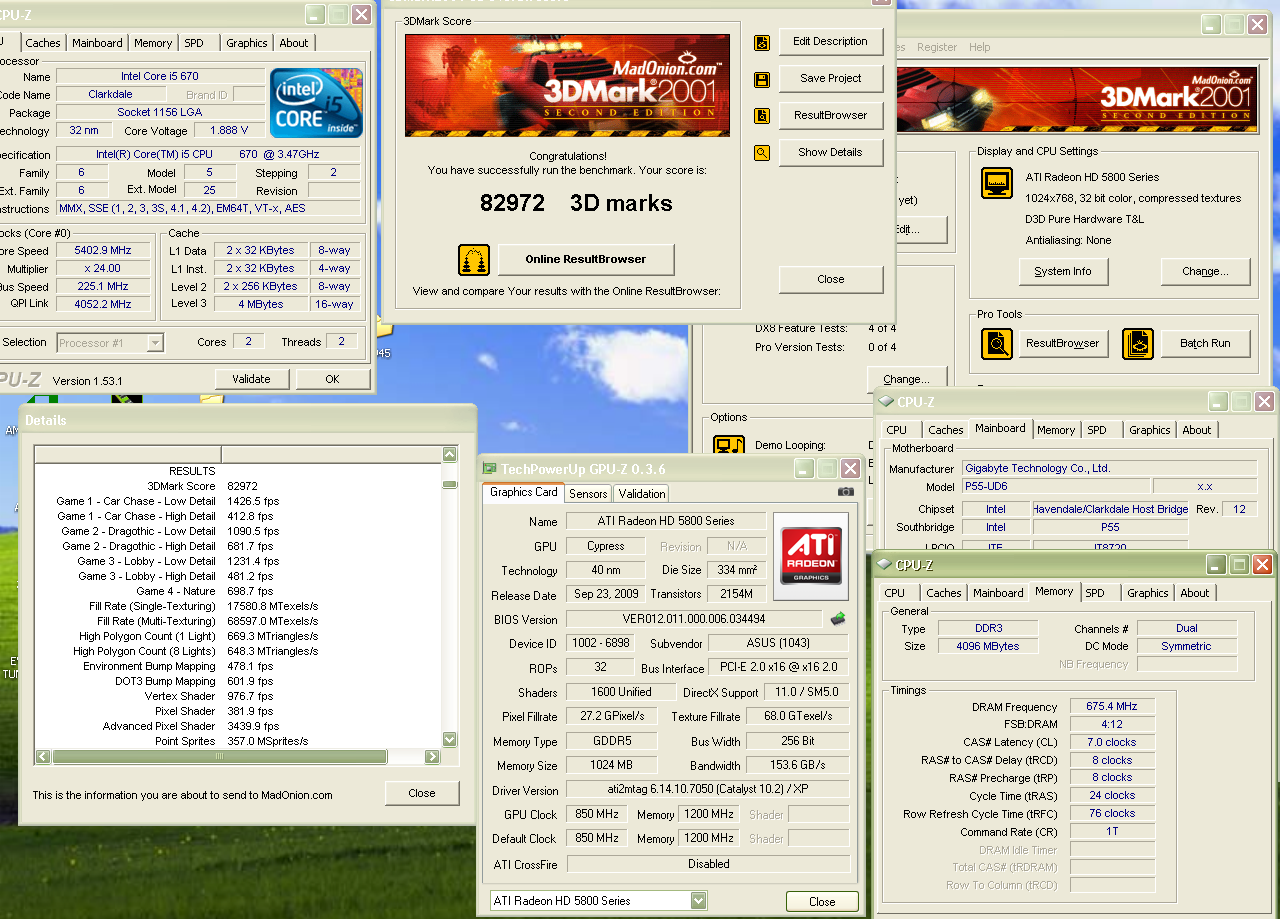
Task: Click the Batch Run button
Action: (1206, 344)
